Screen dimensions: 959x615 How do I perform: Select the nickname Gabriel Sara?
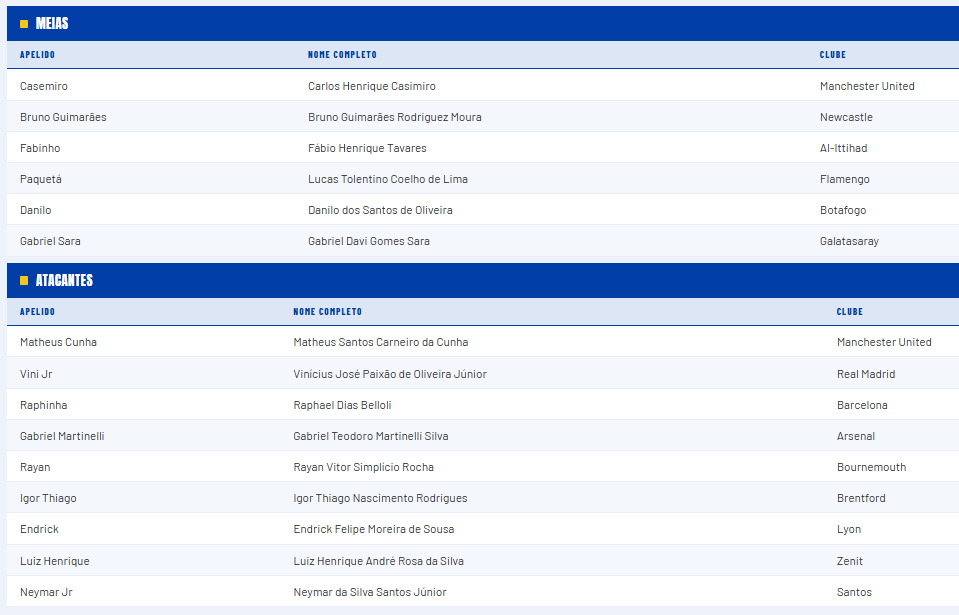[x=50, y=241]
